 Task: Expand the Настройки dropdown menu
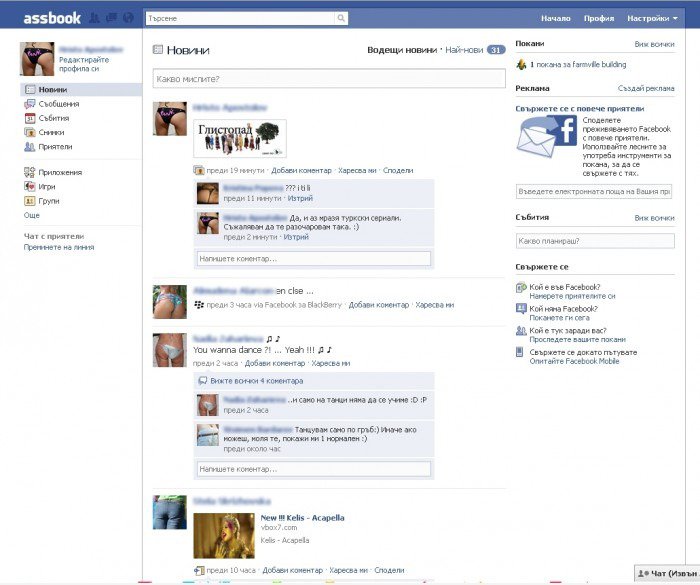pyautogui.click(x=652, y=18)
